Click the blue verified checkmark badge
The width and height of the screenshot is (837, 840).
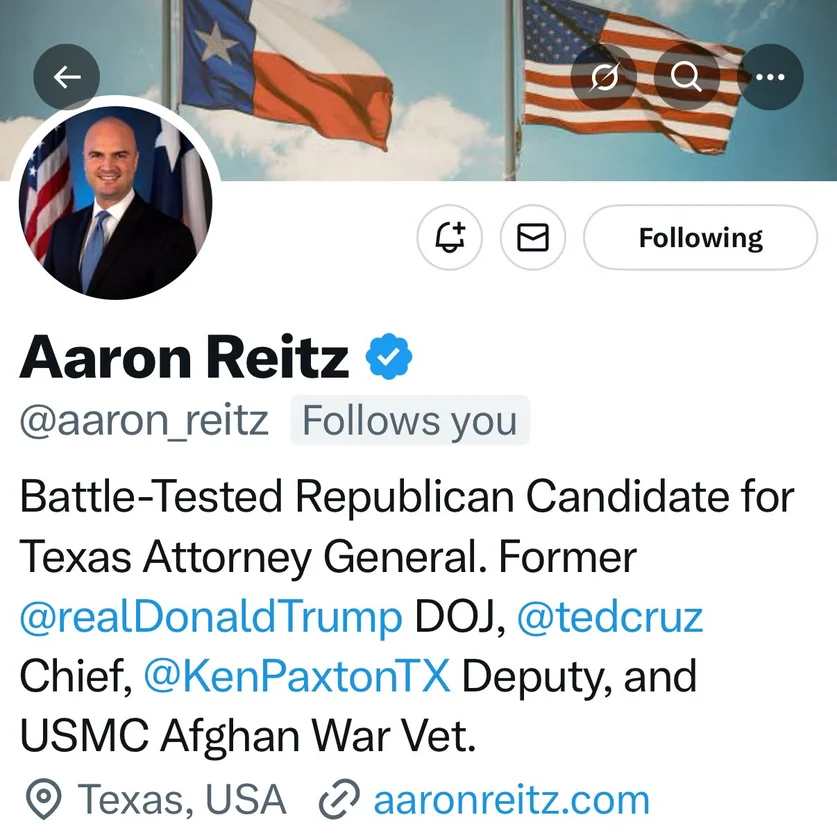pos(389,356)
